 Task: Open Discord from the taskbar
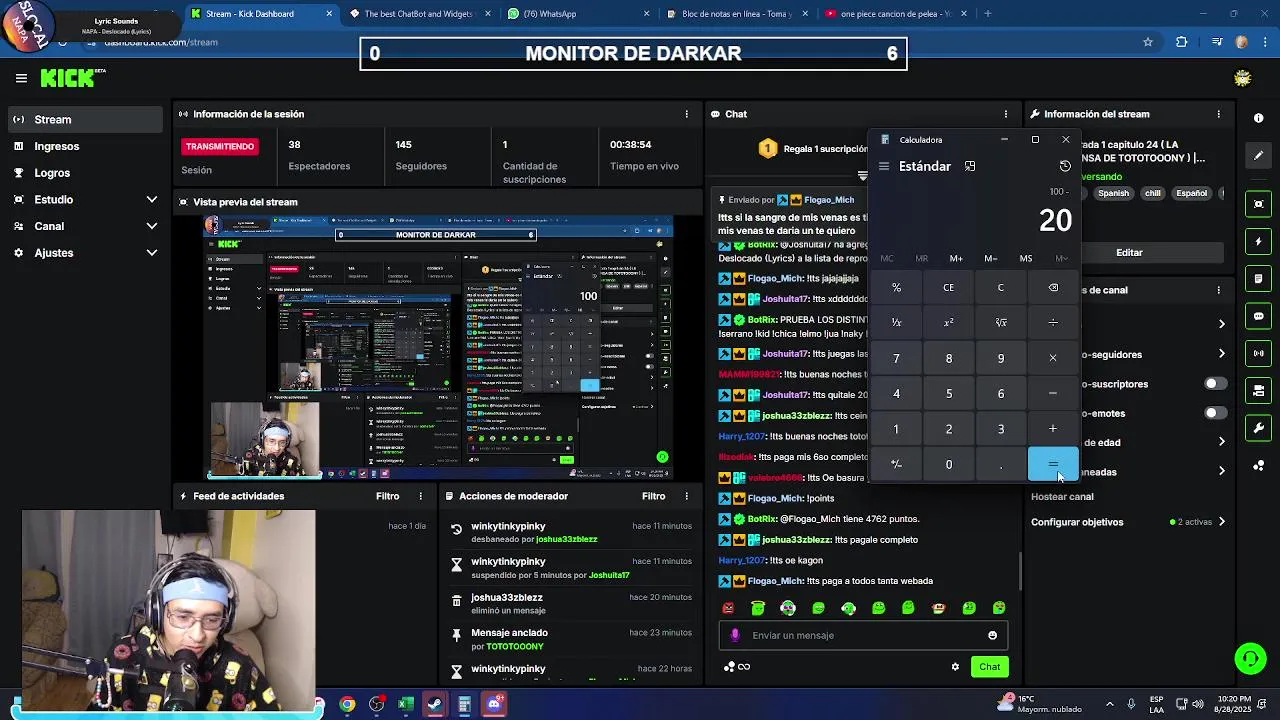[x=494, y=705]
